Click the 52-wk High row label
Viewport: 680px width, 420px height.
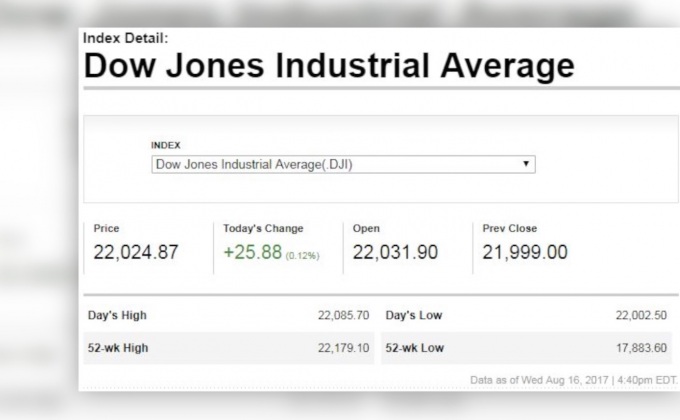[x=121, y=348]
